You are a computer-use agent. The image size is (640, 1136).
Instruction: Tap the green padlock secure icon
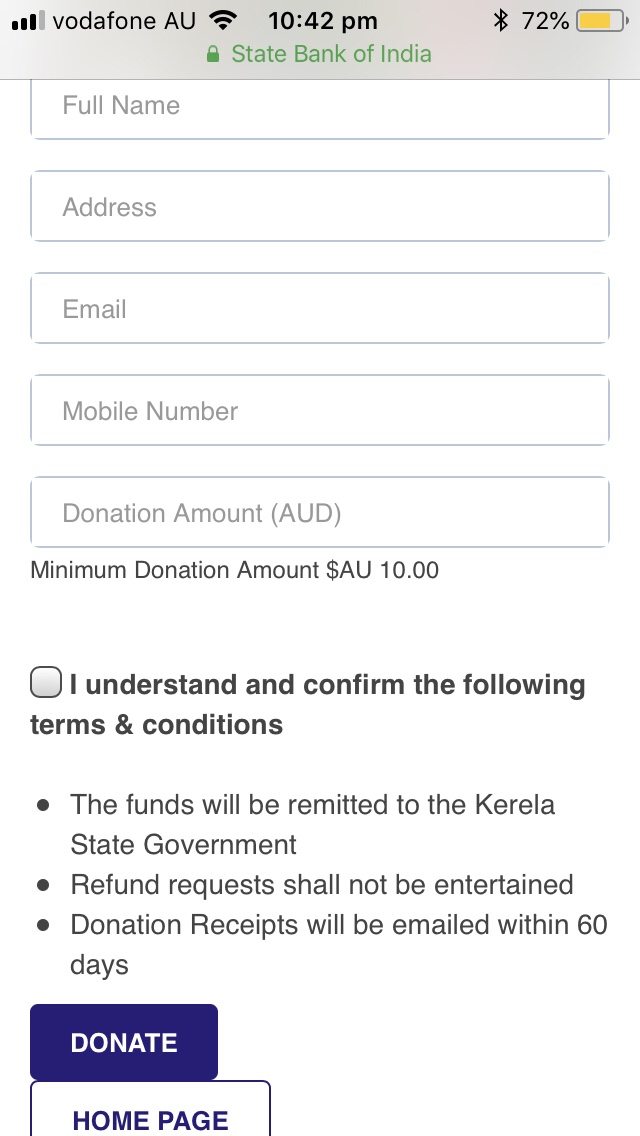pos(213,55)
